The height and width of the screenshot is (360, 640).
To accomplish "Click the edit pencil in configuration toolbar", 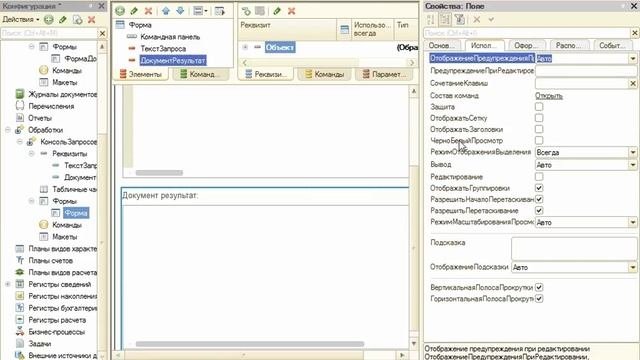I will (63, 20).
